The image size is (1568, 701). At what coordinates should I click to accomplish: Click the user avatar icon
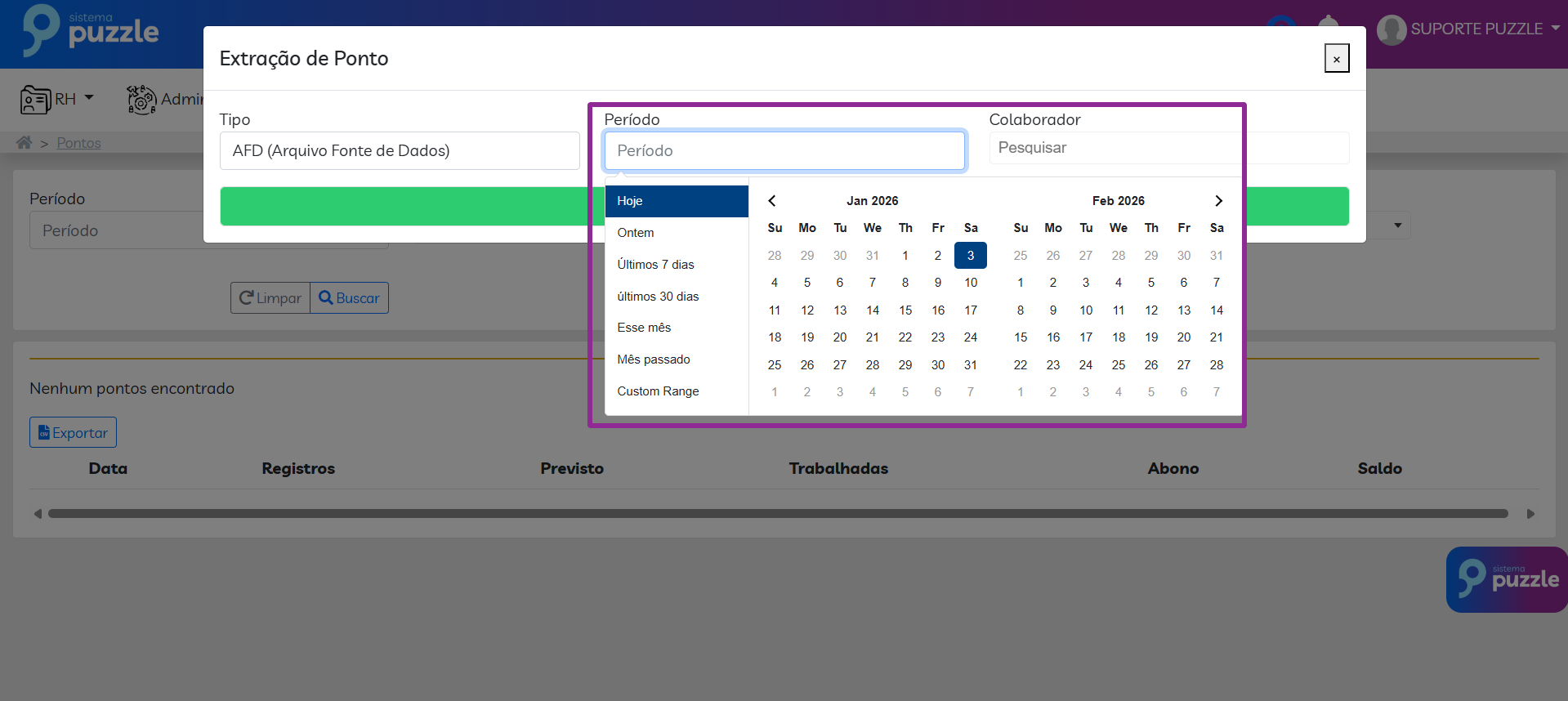[x=1391, y=30]
